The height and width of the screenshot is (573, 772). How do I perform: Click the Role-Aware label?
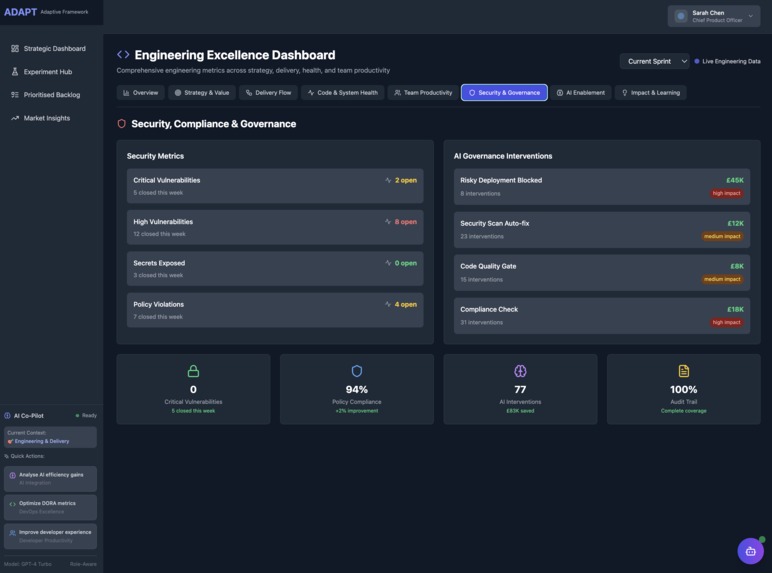coord(83,564)
